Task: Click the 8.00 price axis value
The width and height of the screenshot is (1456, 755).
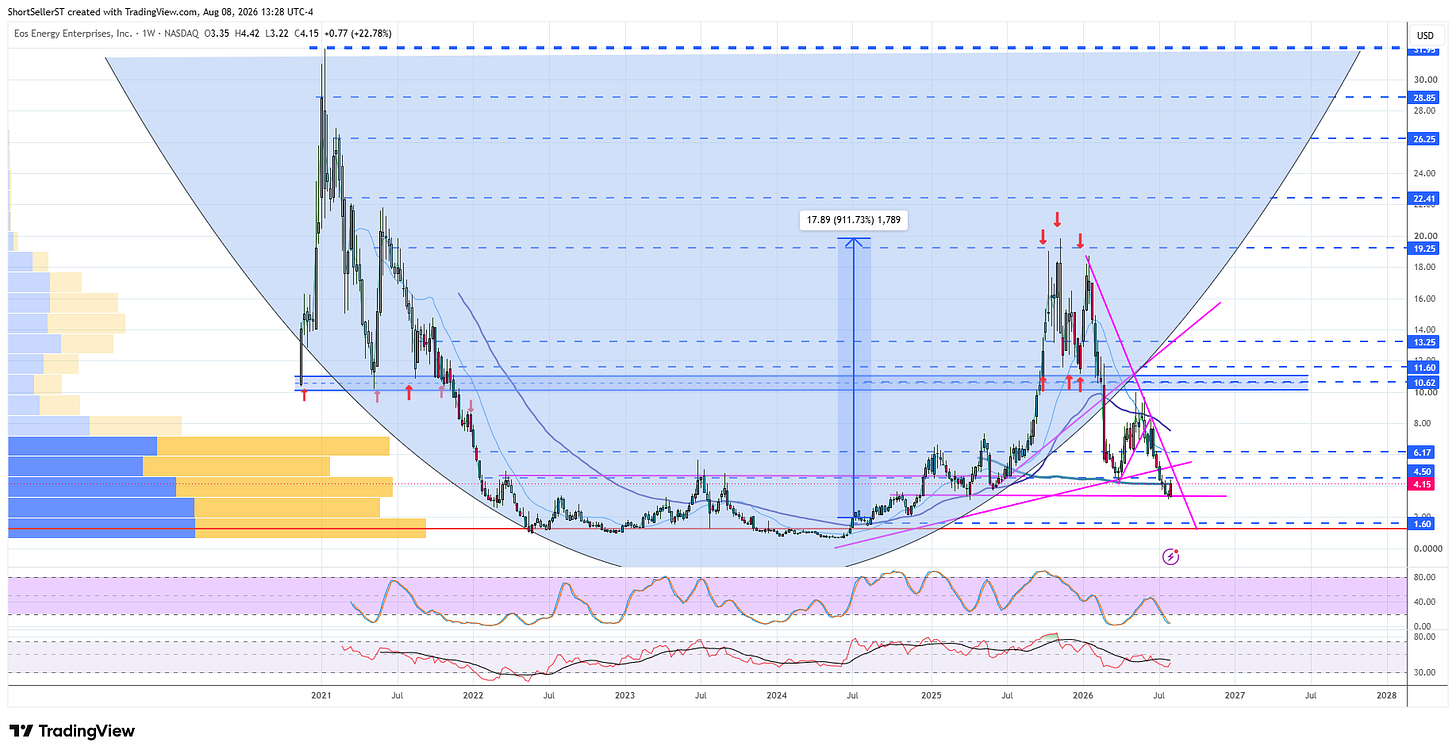Action: (x=1424, y=424)
